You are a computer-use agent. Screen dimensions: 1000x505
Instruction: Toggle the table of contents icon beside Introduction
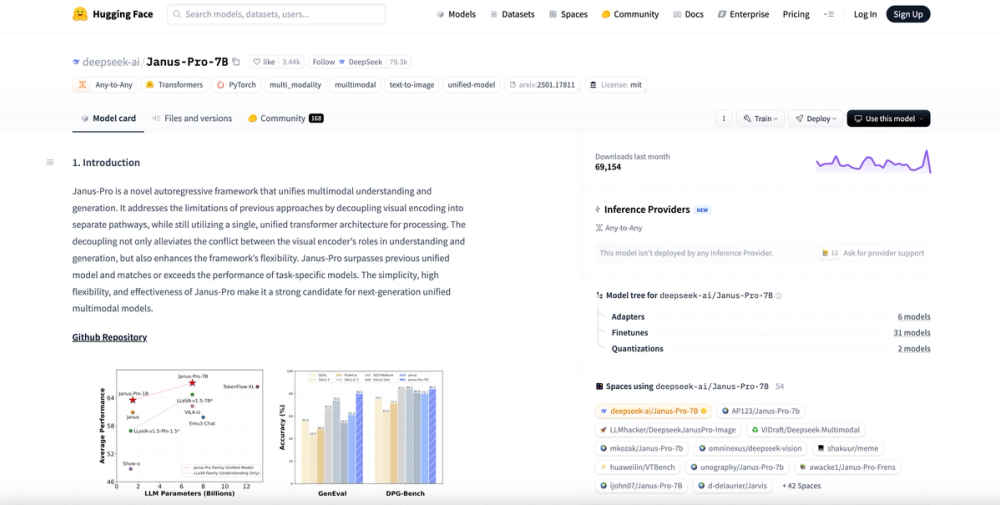pos(50,163)
